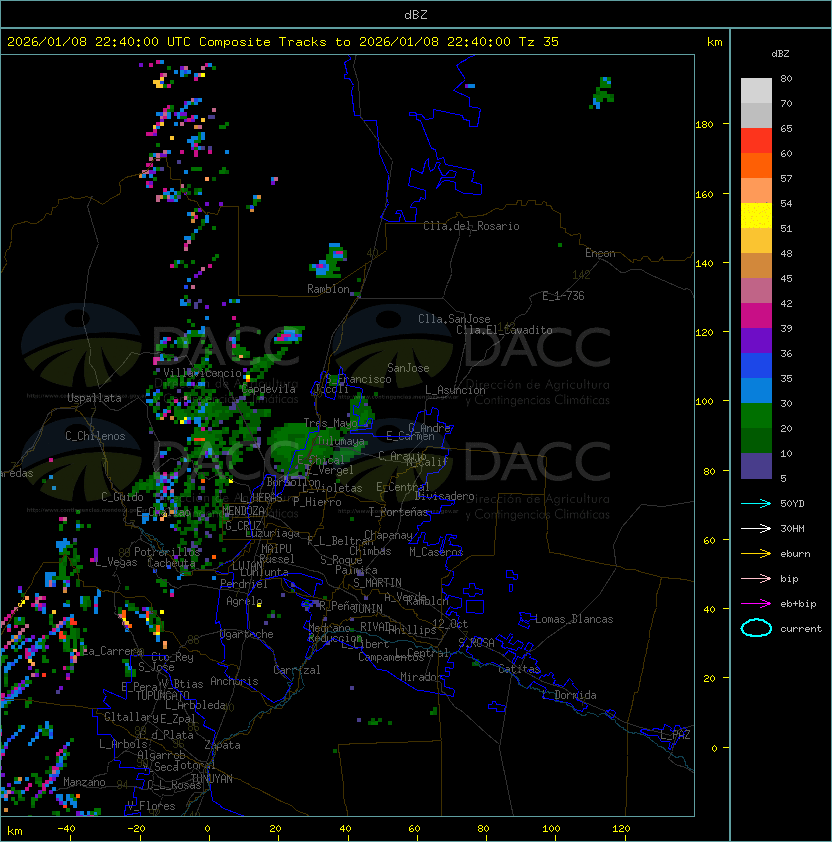Pick the bright yellow 51-54 dBZ swatch
Viewport: 832px width, 842px height.
point(756,215)
